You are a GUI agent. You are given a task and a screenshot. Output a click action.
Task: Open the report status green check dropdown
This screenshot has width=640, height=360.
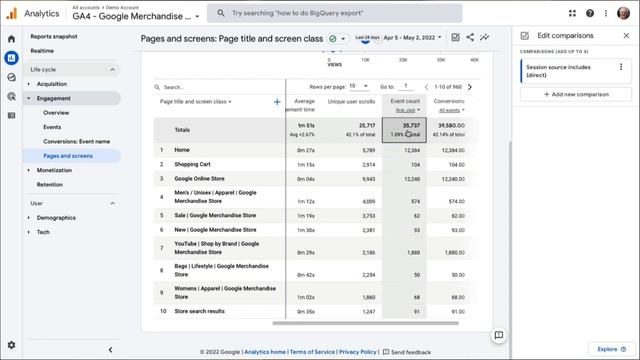338,38
